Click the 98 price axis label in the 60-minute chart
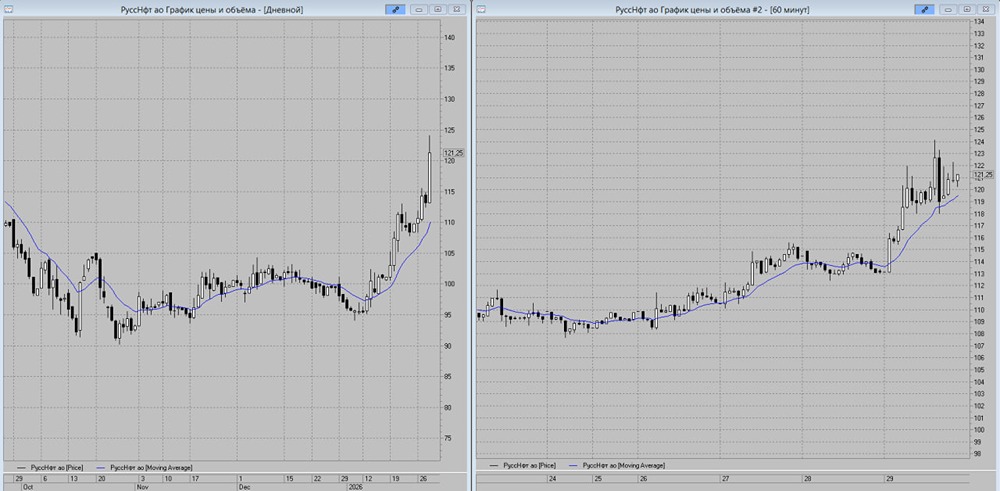 pyautogui.click(x=980, y=454)
